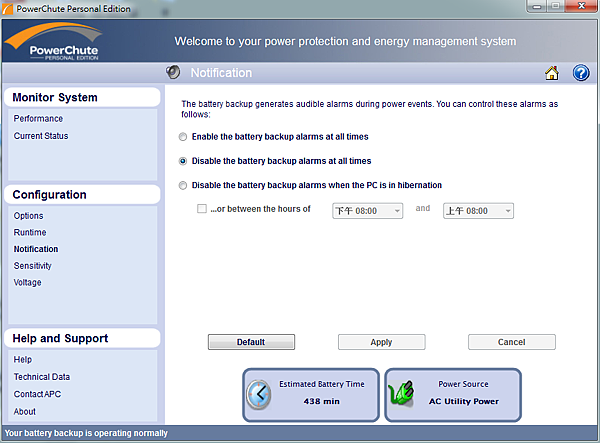Click the PowerChute title bar app icon
The height and width of the screenshot is (443, 600).
[7, 8]
